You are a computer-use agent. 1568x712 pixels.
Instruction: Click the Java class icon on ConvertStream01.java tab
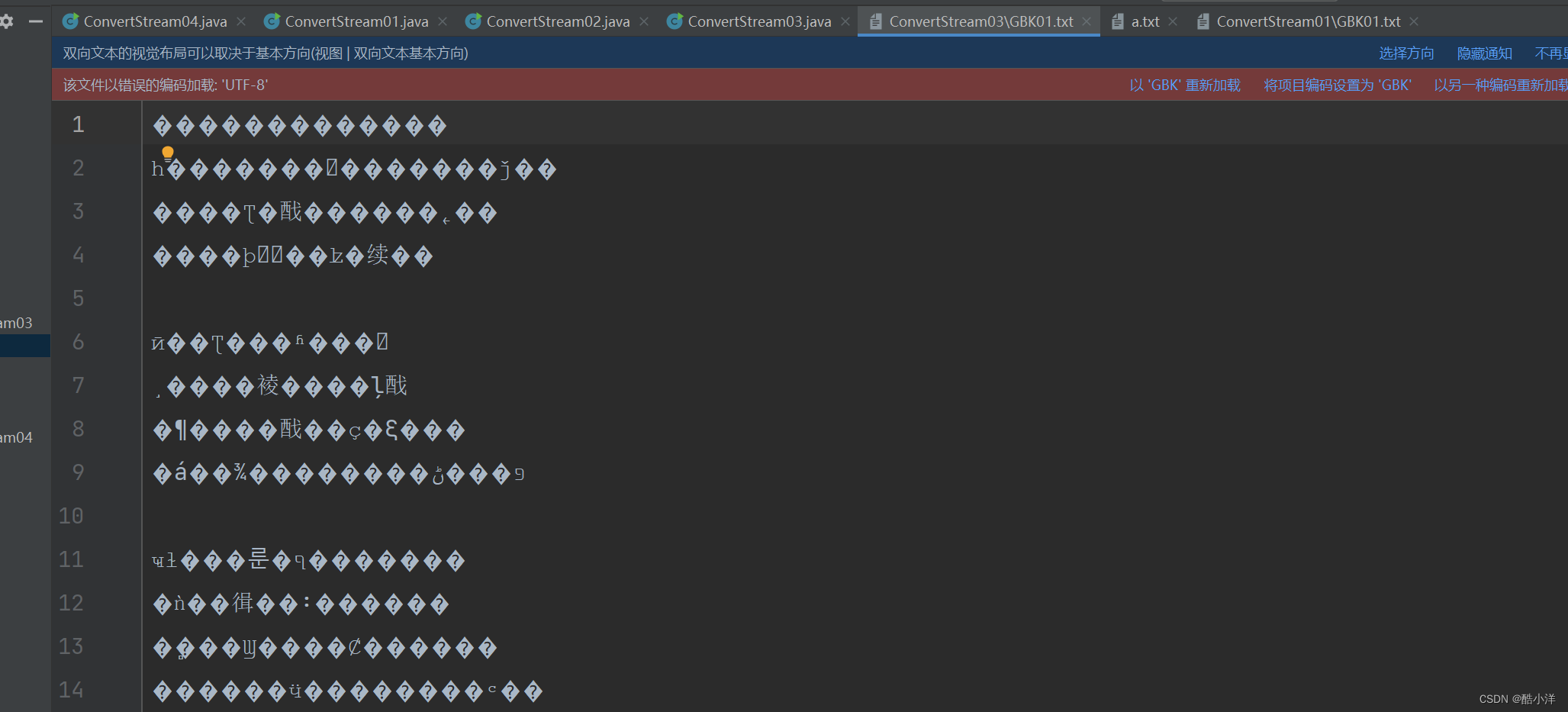coord(272,21)
